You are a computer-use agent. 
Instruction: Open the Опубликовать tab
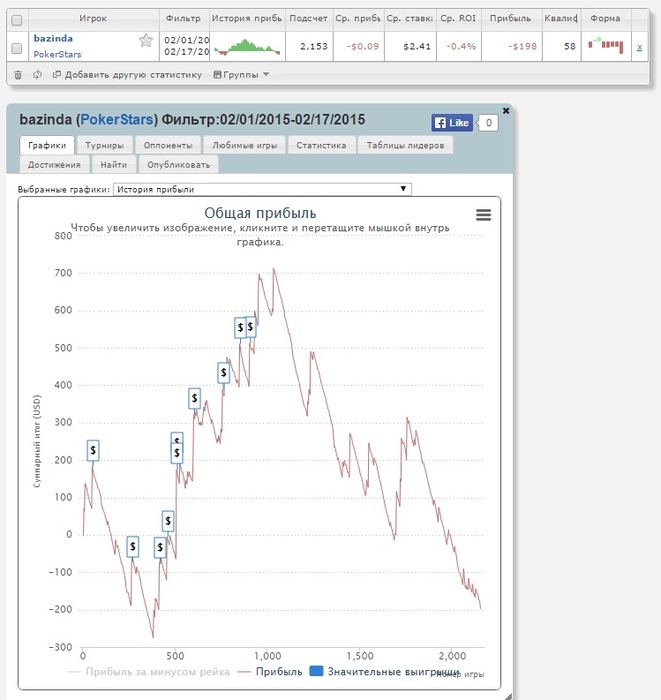179,165
